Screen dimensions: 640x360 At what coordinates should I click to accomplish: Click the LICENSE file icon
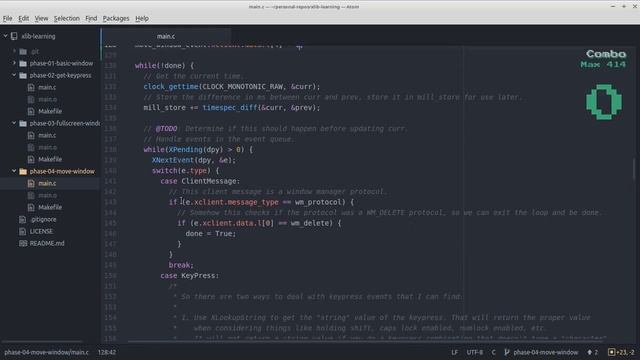(23, 231)
